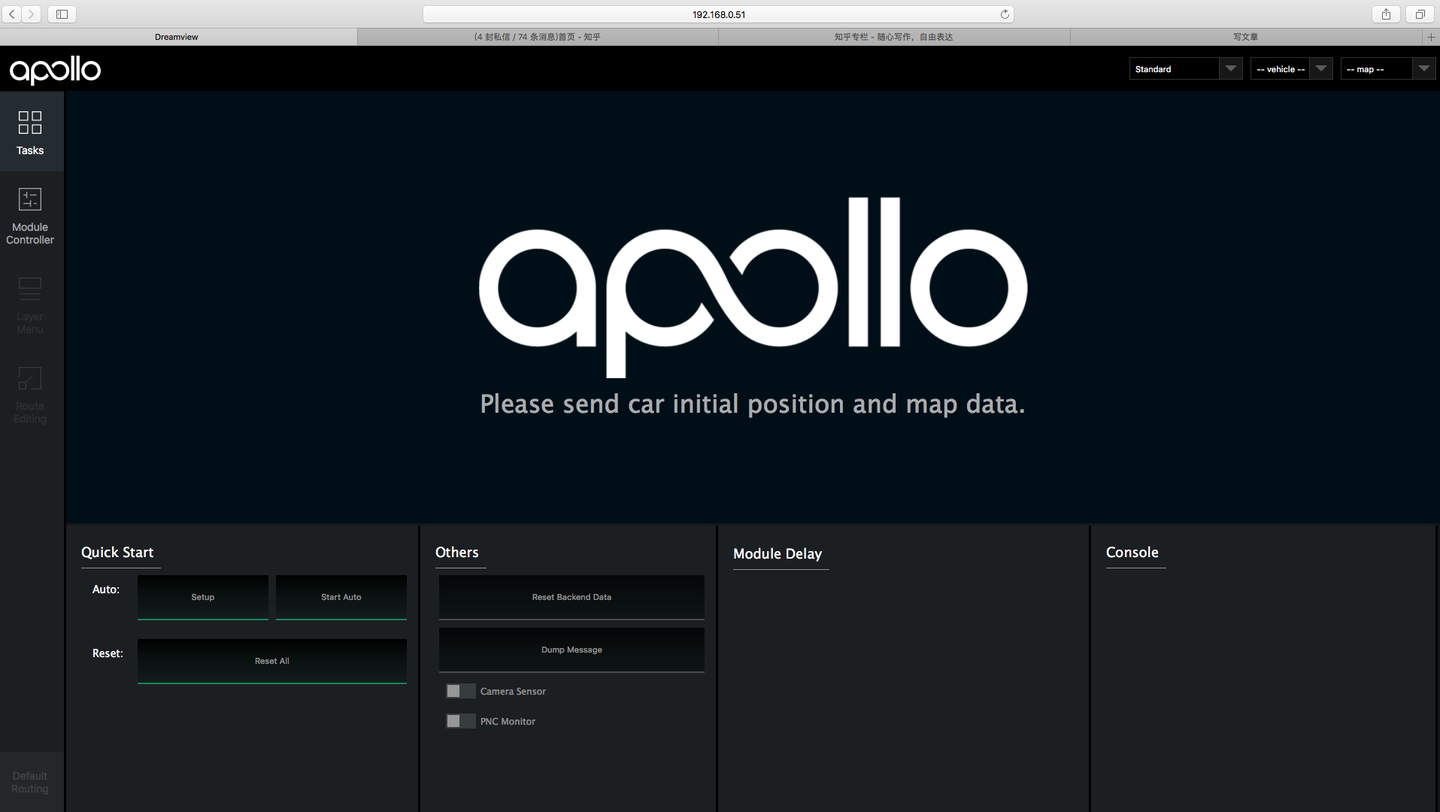The height and width of the screenshot is (812, 1440).
Task: Switch to the 首页 - 知乎 tab
Action: coord(538,37)
